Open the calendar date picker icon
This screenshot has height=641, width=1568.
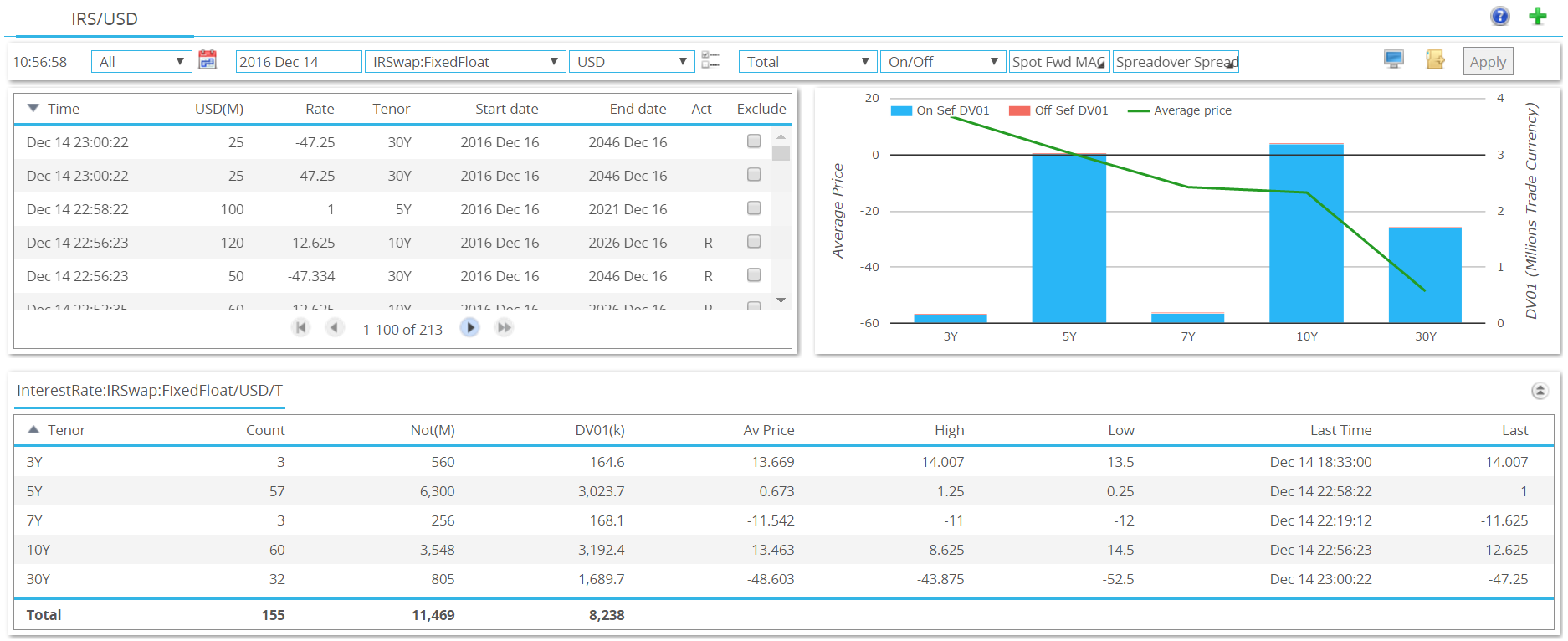click(208, 60)
